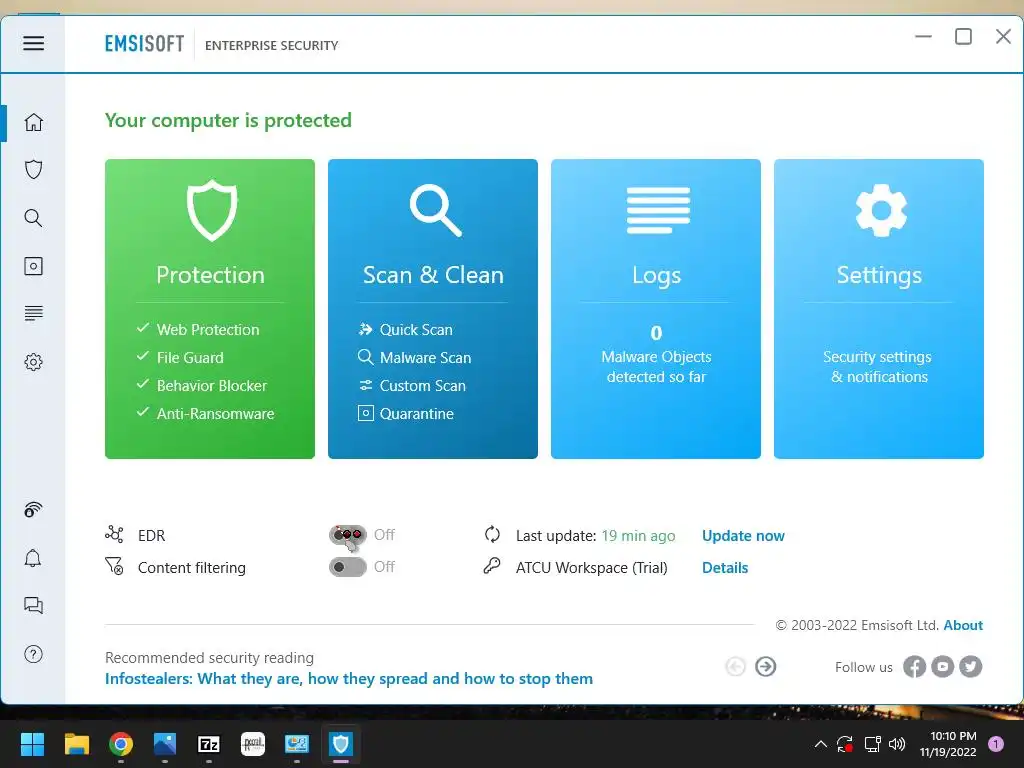
Task: Click Update now link
Action: click(743, 536)
